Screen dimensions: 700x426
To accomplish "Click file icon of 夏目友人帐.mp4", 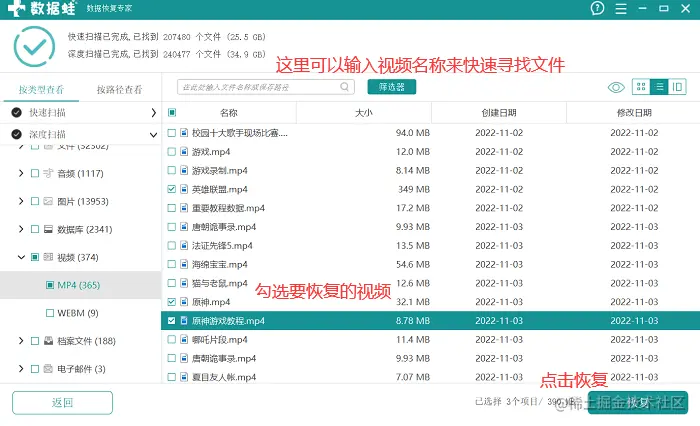I will (x=184, y=377).
